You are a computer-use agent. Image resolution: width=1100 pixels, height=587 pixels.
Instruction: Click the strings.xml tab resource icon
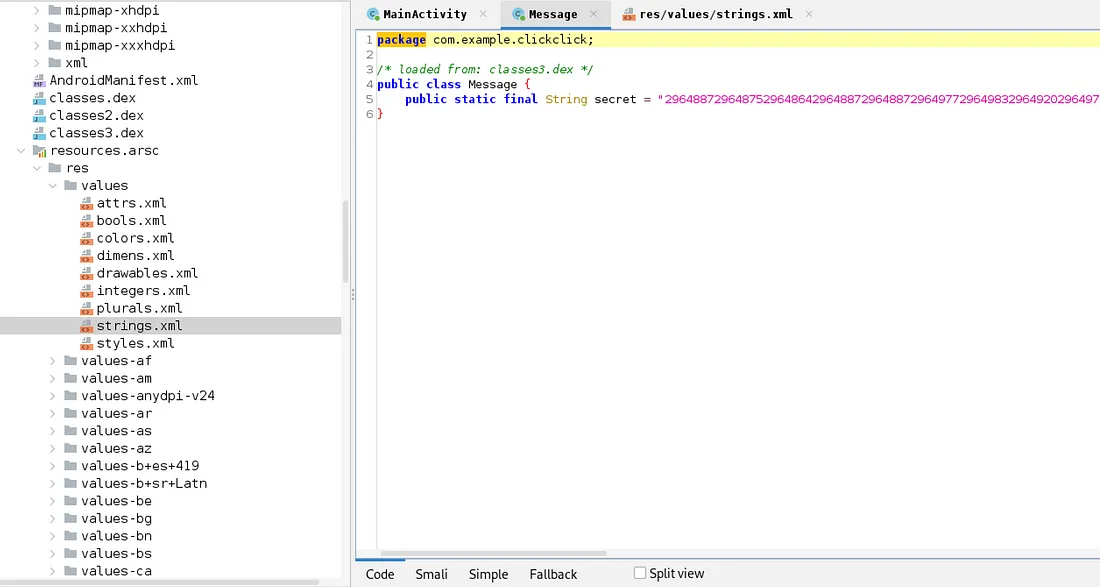coord(629,14)
